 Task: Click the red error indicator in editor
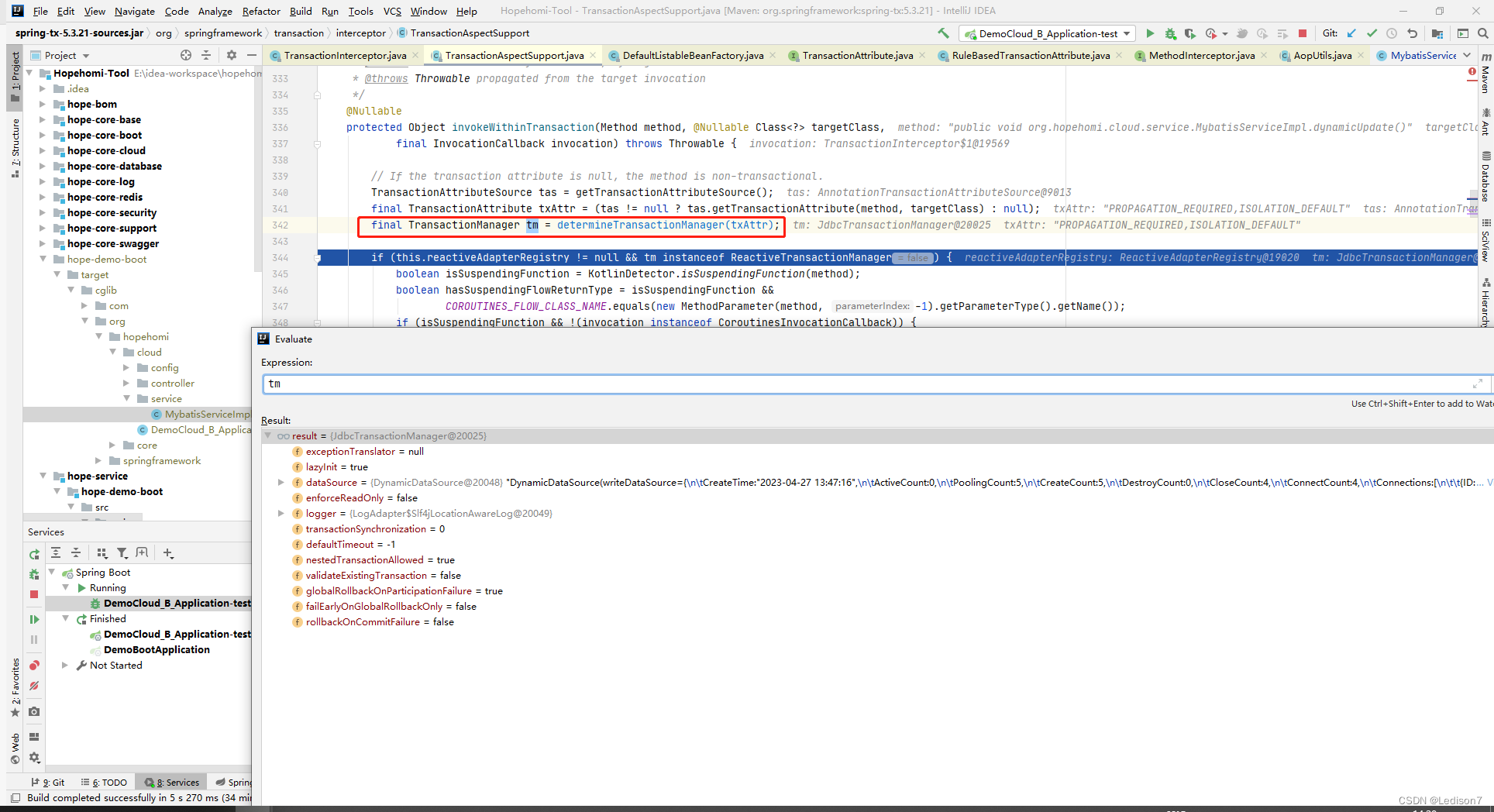[x=1472, y=72]
